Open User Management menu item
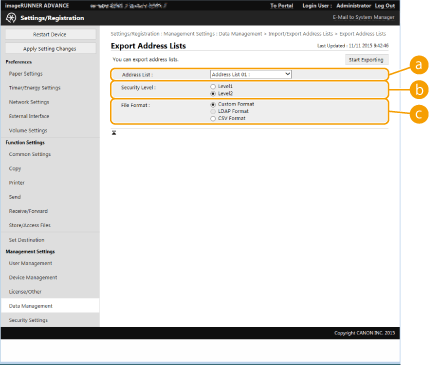 coord(30,263)
